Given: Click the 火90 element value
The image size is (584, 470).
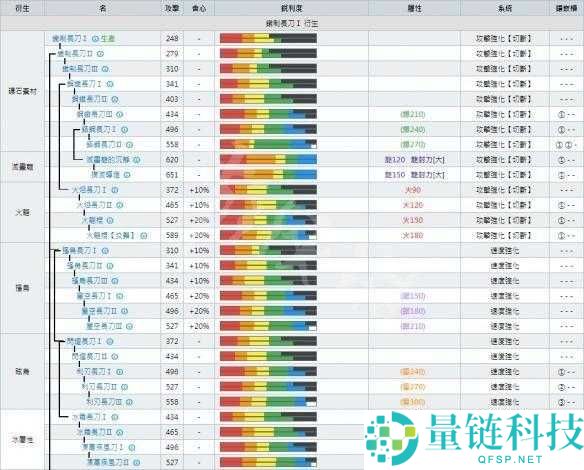Looking at the screenshot, I should pyautogui.click(x=413, y=190).
